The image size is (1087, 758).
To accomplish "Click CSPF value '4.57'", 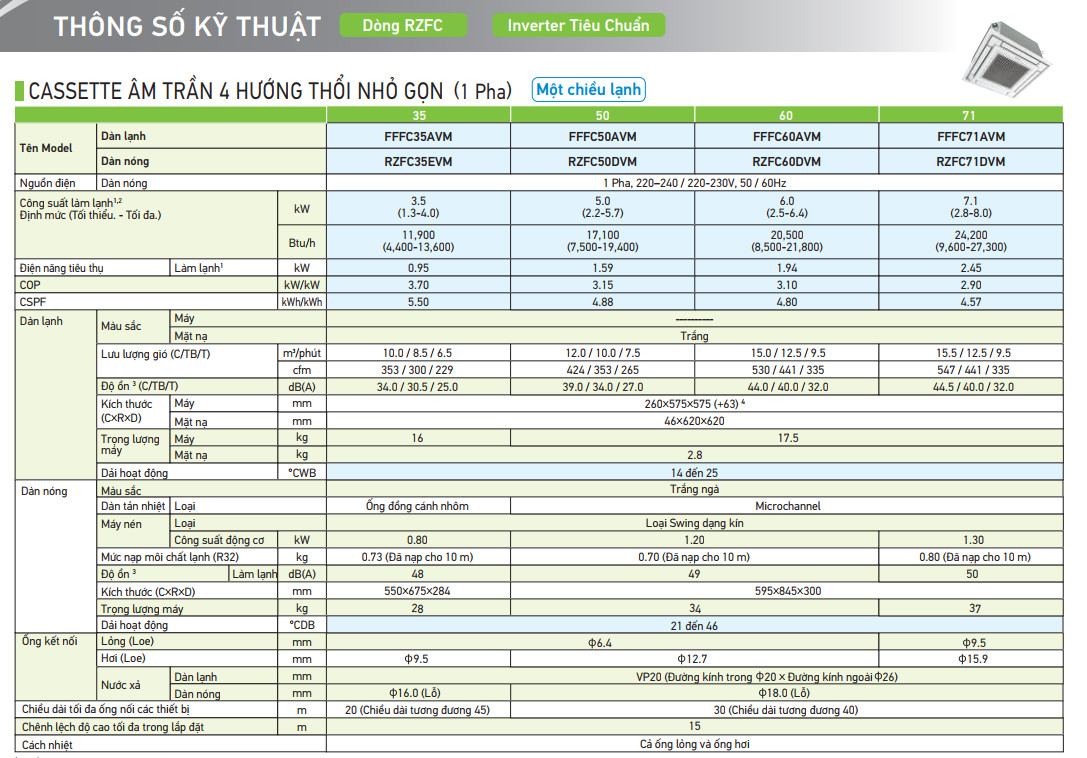I will [971, 302].
